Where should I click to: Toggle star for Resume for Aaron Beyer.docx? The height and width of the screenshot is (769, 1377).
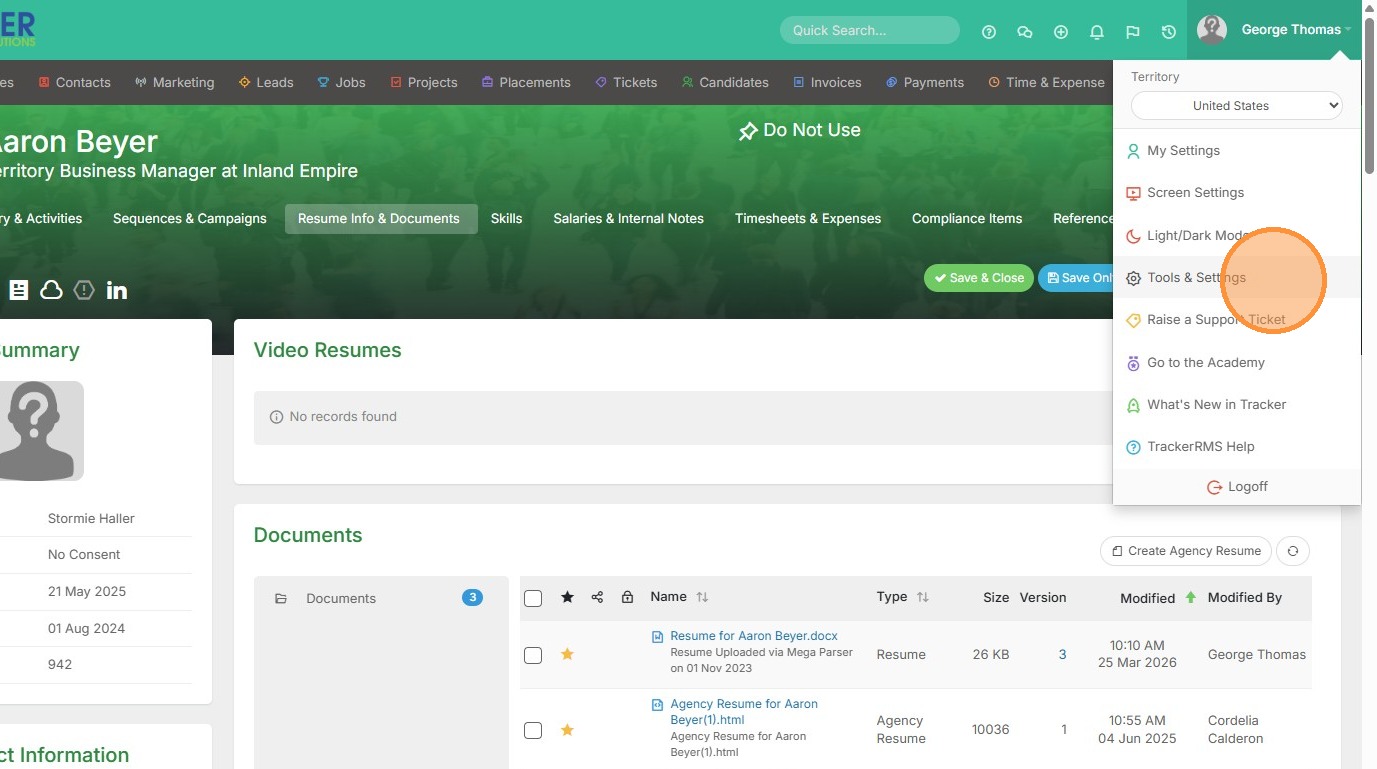pyautogui.click(x=567, y=654)
